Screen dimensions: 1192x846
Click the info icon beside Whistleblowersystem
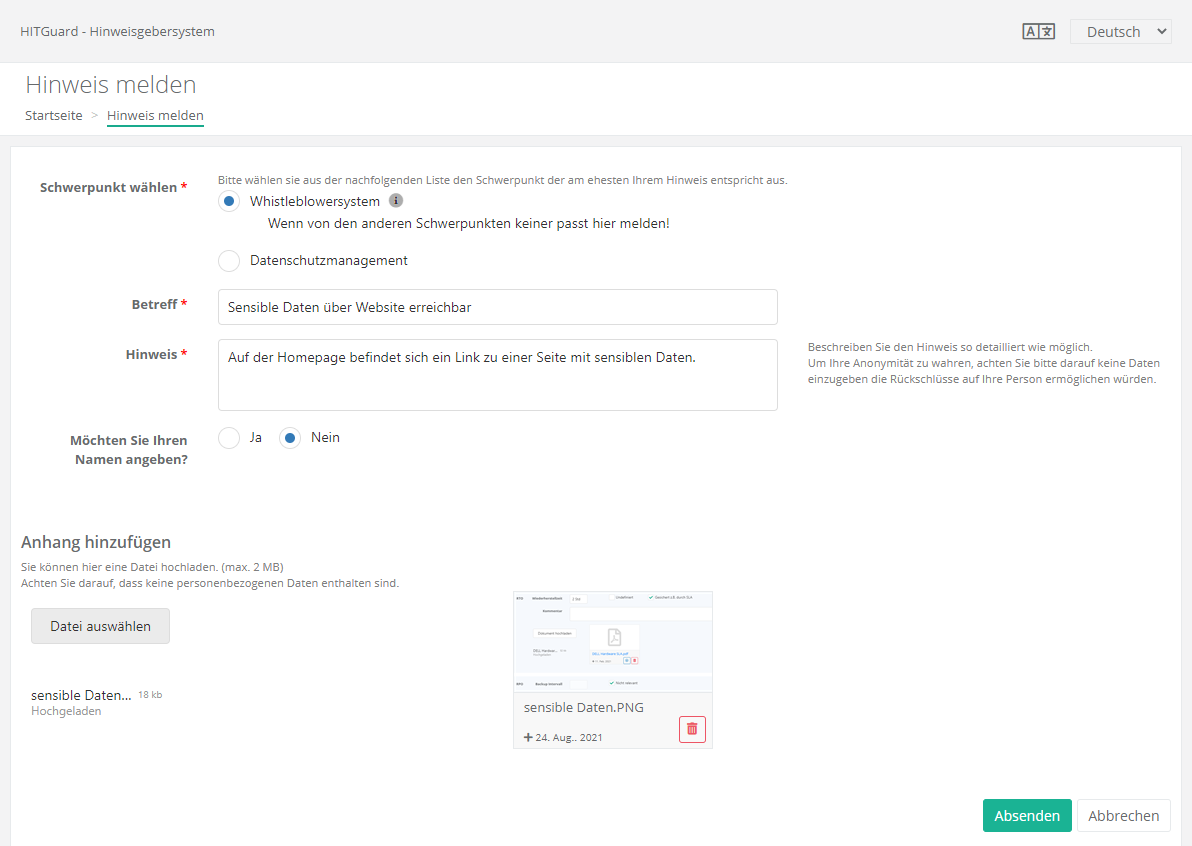click(x=396, y=201)
